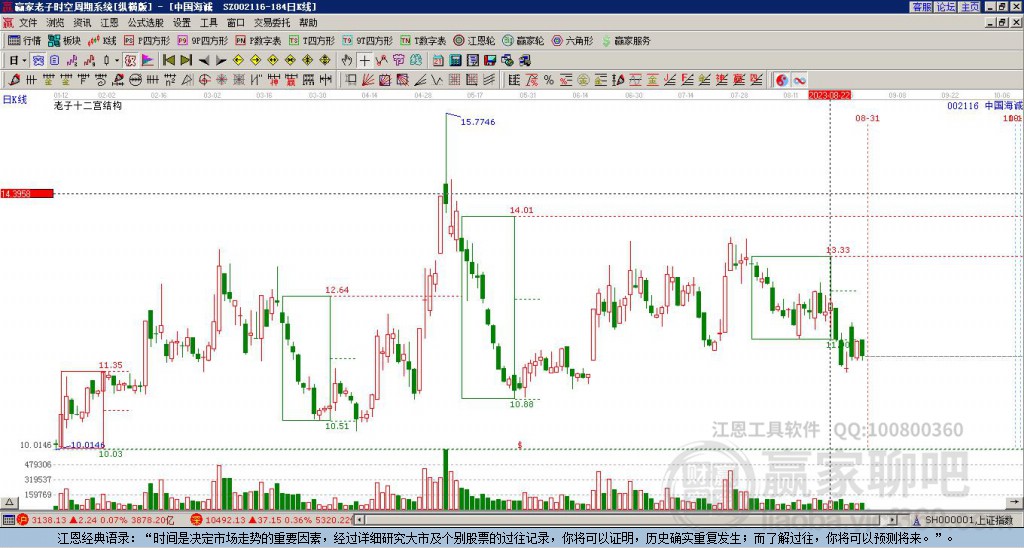
Task: Toggle the infinity symbol icon
Action: (799, 80)
